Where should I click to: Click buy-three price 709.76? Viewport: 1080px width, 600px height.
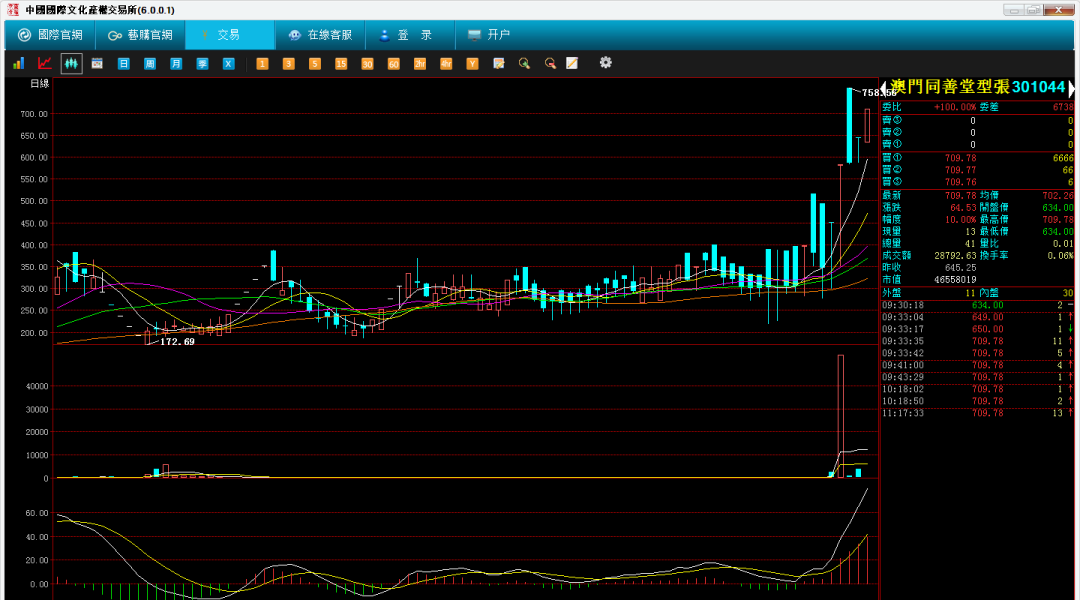960,183
